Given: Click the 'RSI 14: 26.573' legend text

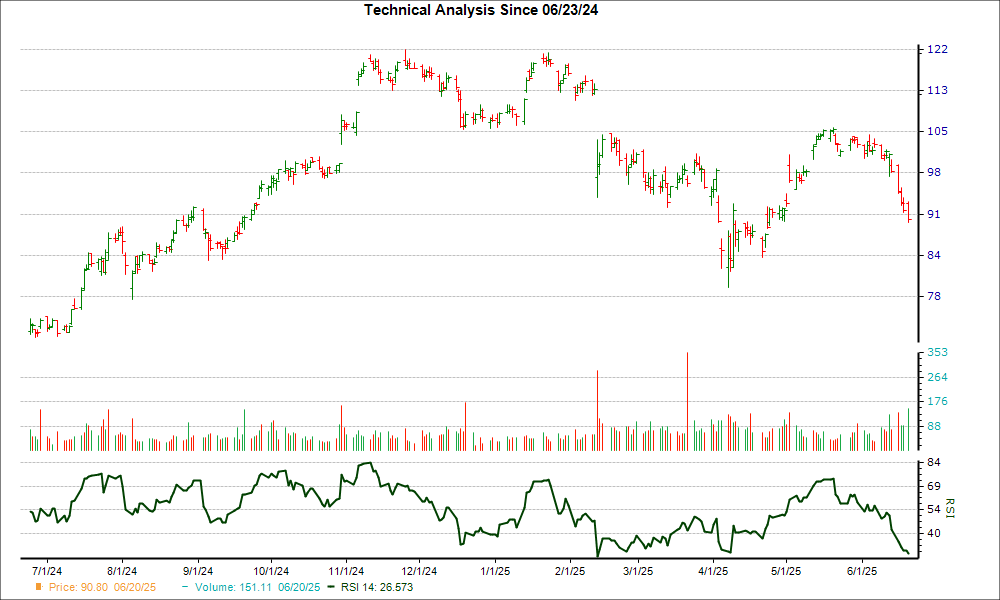Looking at the screenshot, I should (377, 587).
